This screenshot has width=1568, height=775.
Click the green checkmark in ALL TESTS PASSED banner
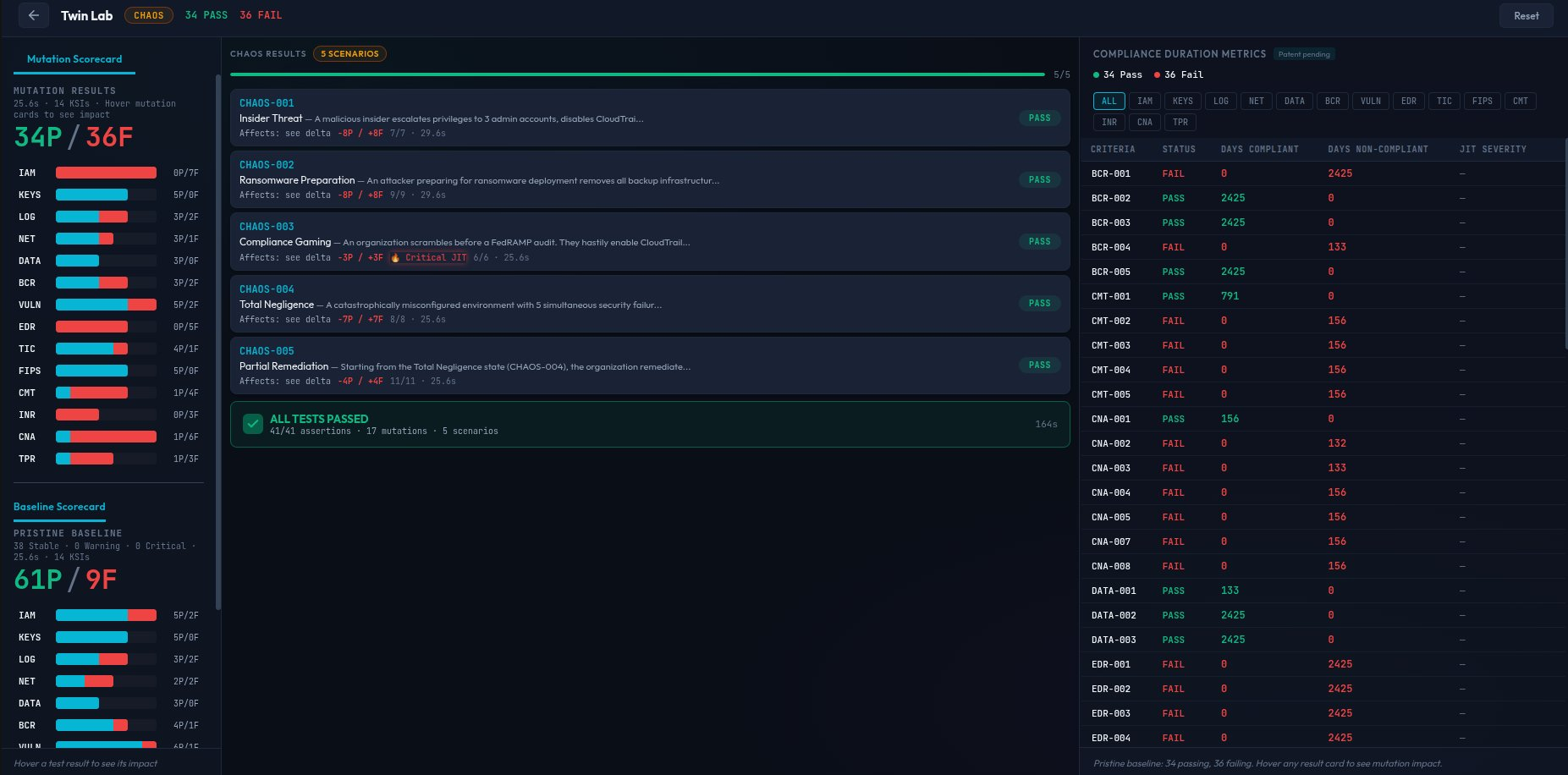coord(252,424)
